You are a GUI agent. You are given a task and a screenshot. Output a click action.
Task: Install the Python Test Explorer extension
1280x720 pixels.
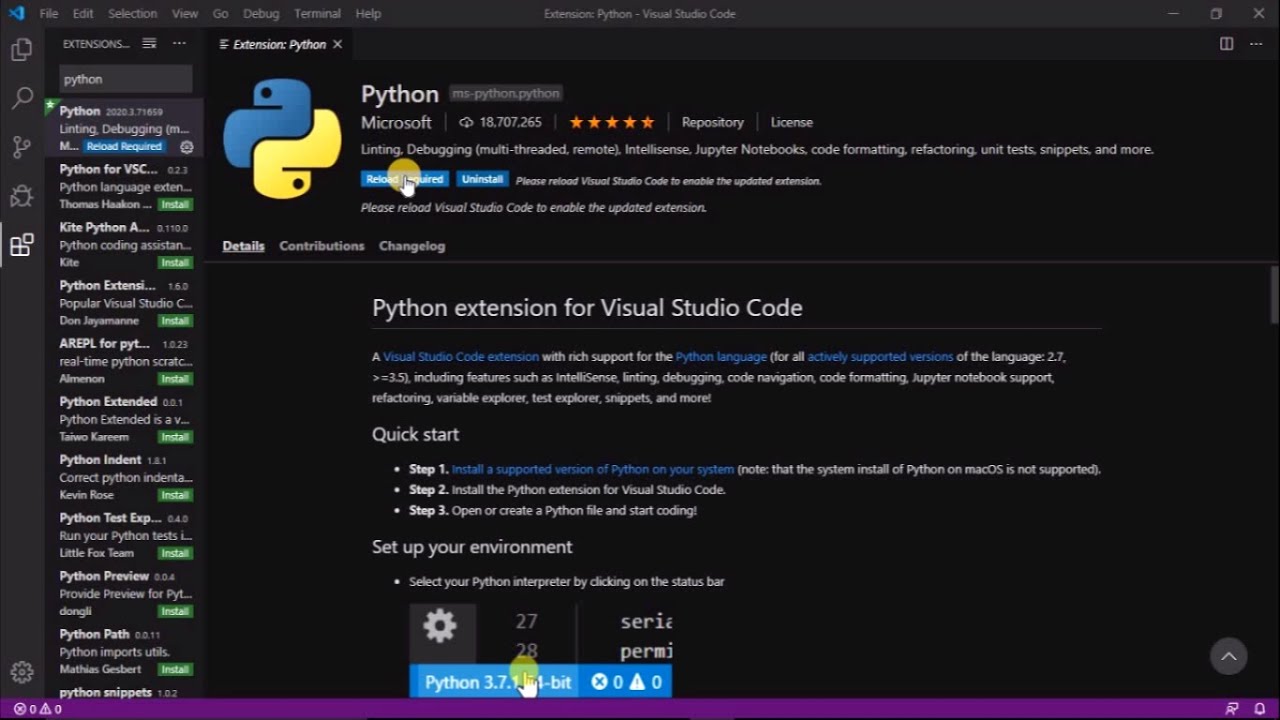click(175, 553)
